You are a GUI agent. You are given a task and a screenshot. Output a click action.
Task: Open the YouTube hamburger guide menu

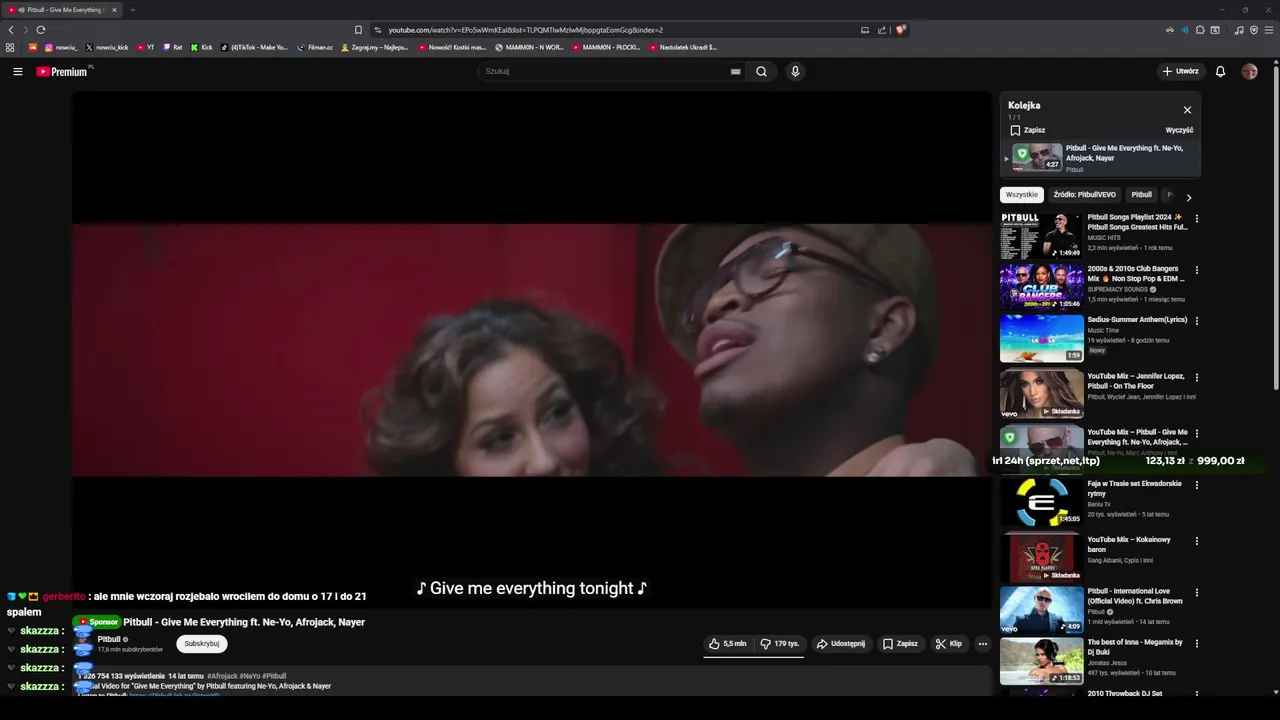(x=17, y=71)
